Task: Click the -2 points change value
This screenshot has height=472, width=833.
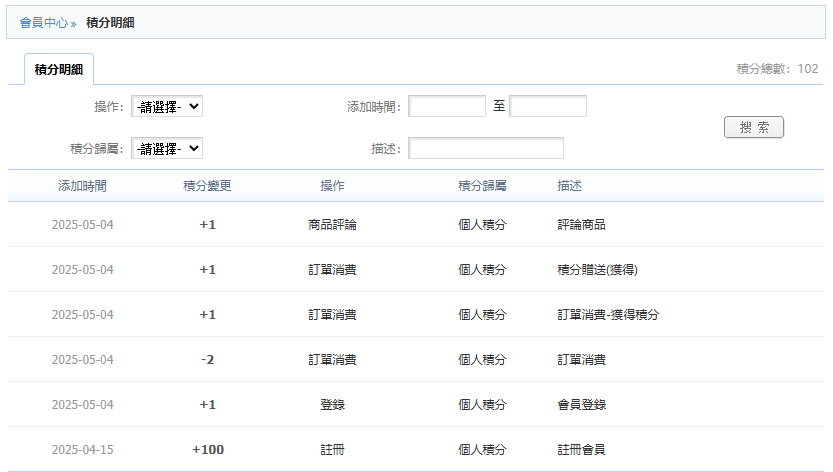Action: pyautogui.click(x=208, y=360)
